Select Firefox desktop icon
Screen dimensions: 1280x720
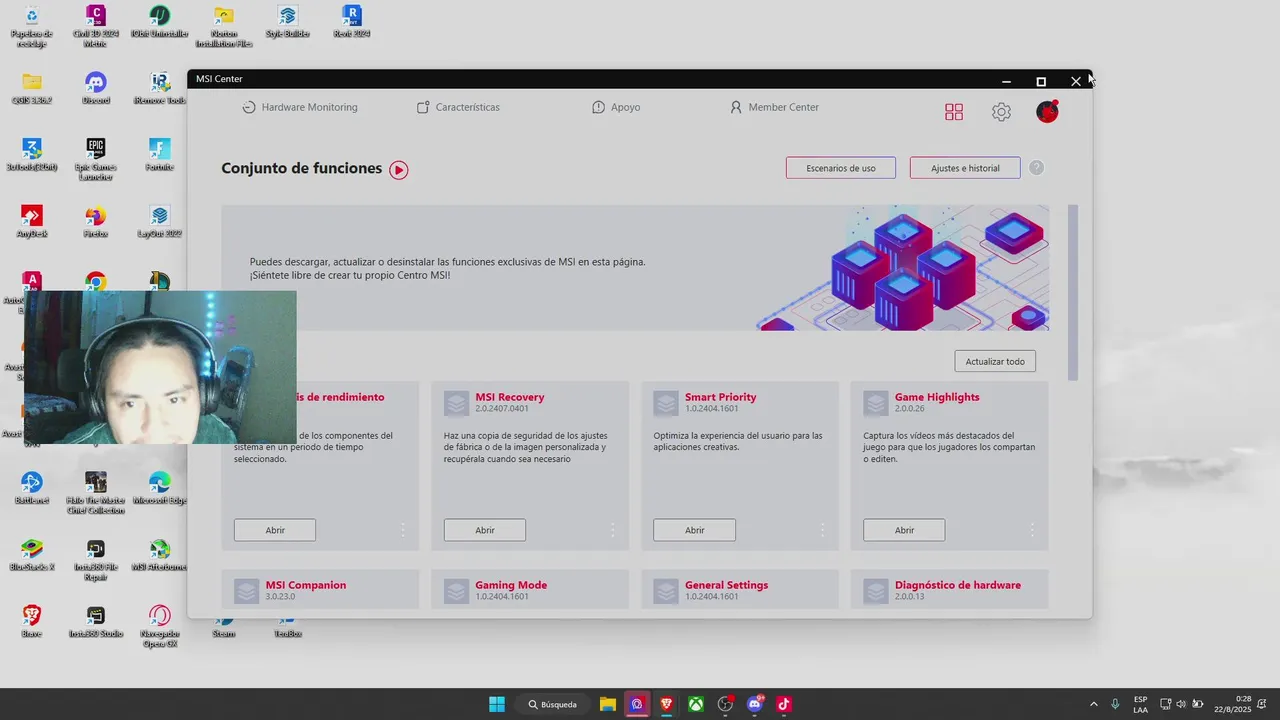[96, 222]
